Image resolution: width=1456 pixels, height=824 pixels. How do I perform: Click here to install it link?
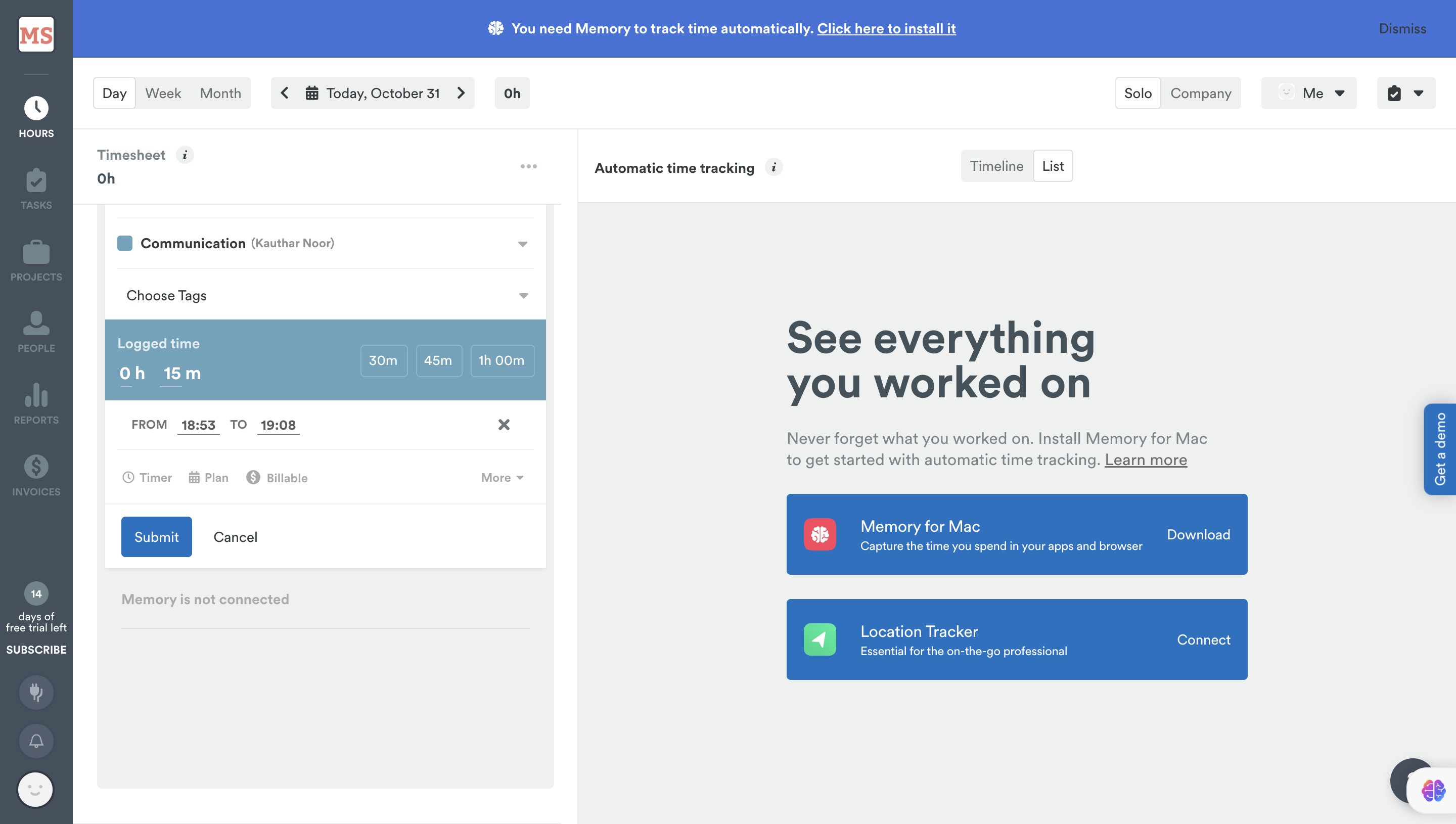pos(886,28)
